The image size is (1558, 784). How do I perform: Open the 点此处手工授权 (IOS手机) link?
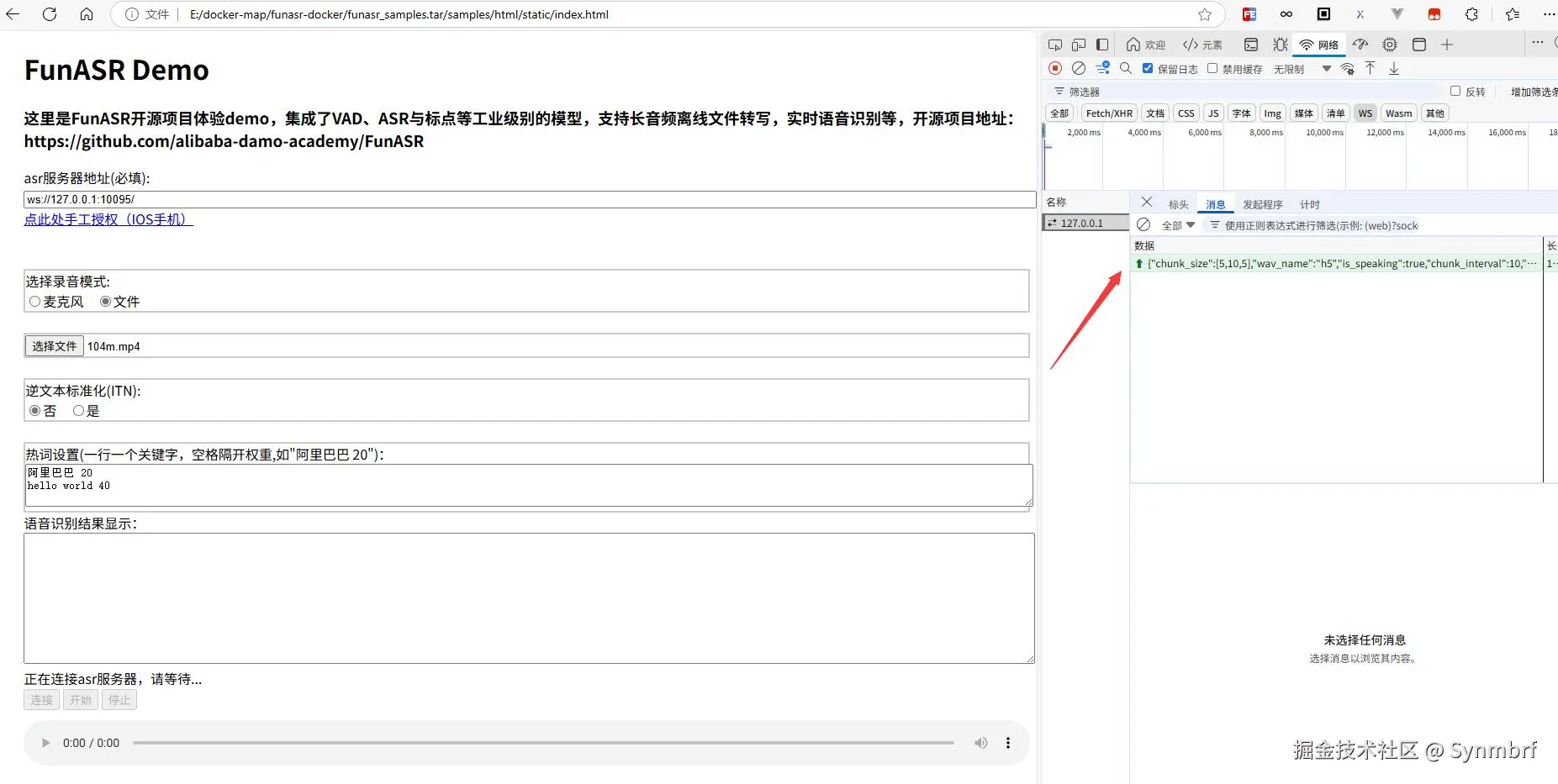tap(108, 219)
